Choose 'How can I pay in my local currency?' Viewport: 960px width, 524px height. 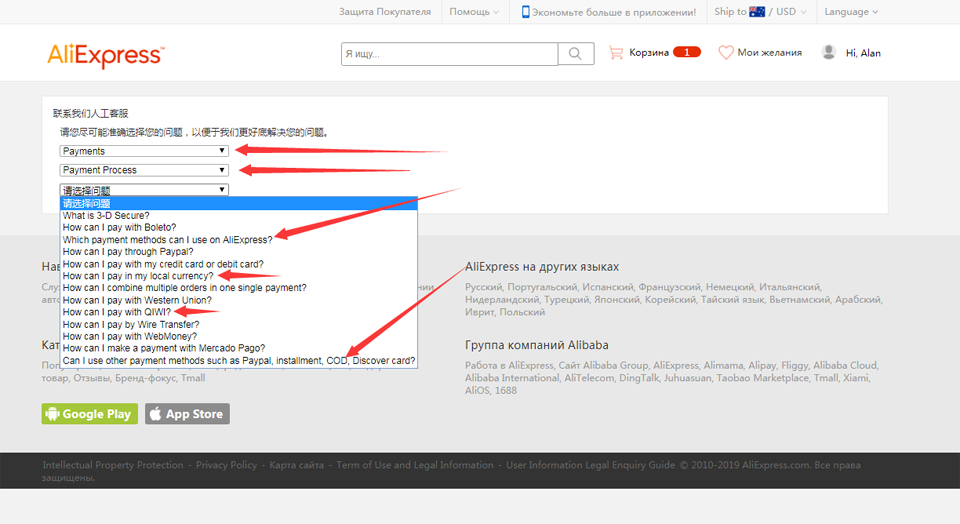[239, 276]
